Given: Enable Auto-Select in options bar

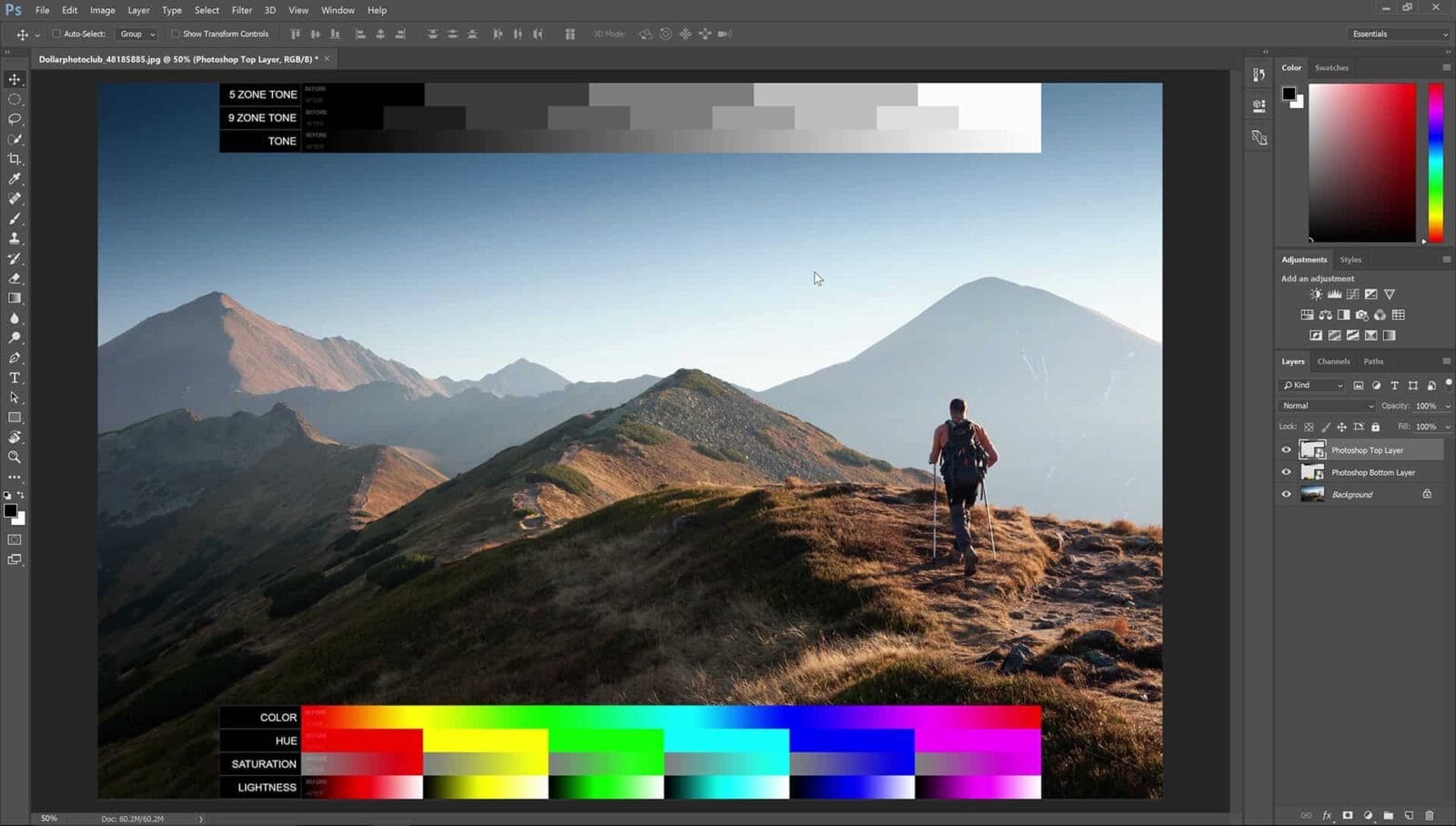Looking at the screenshot, I should [55, 34].
